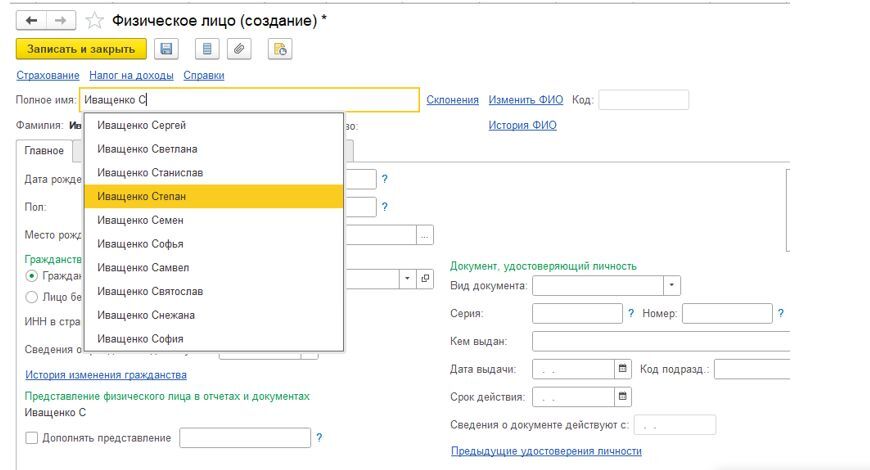Click the open icon beside citizenship dropdown
The width and height of the screenshot is (870, 470).
(425, 279)
